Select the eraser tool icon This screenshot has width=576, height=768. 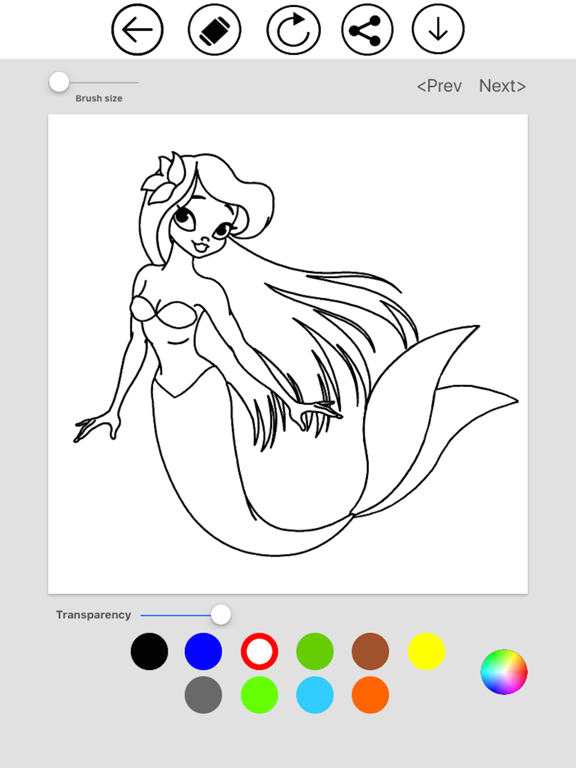point(215,29)
